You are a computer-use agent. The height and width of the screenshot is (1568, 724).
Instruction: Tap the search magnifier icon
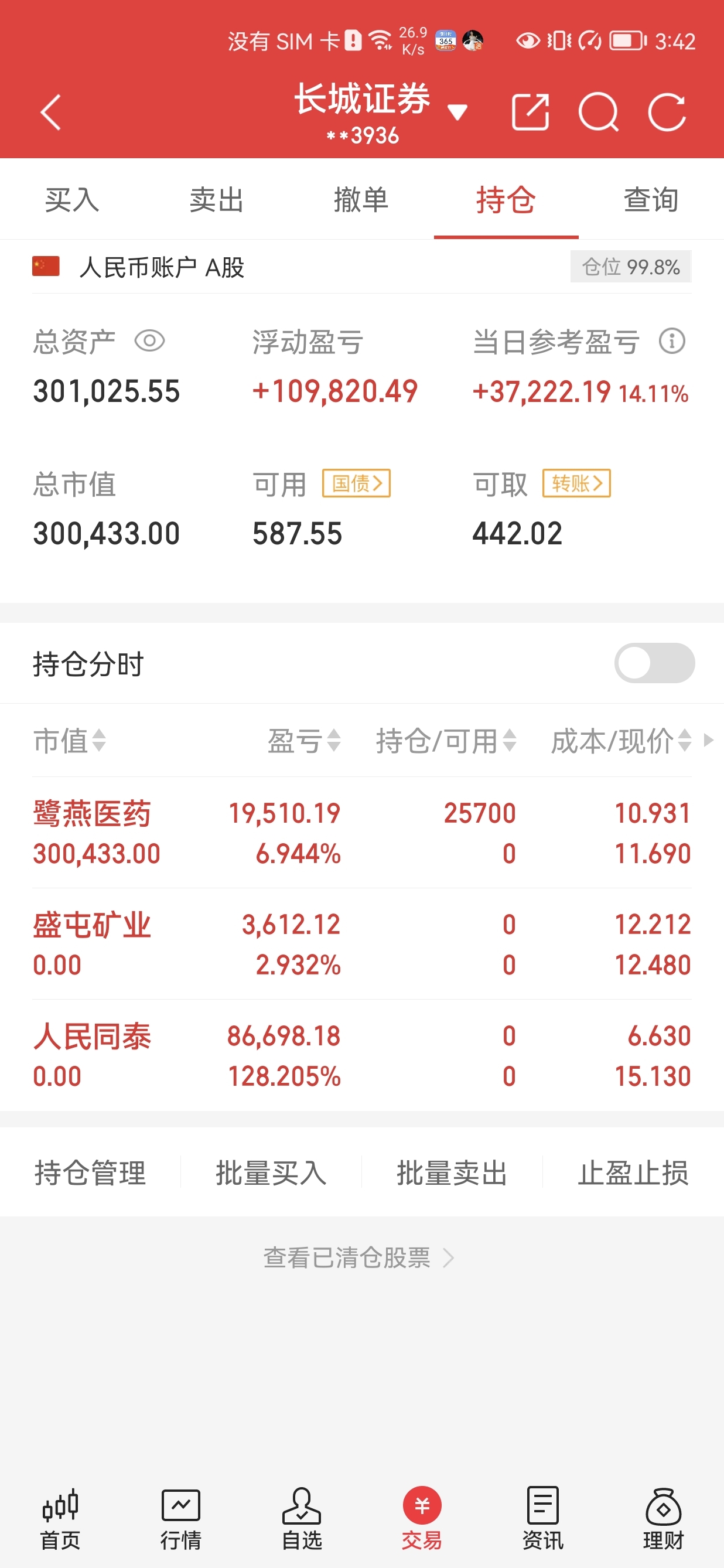pos(598,112)
